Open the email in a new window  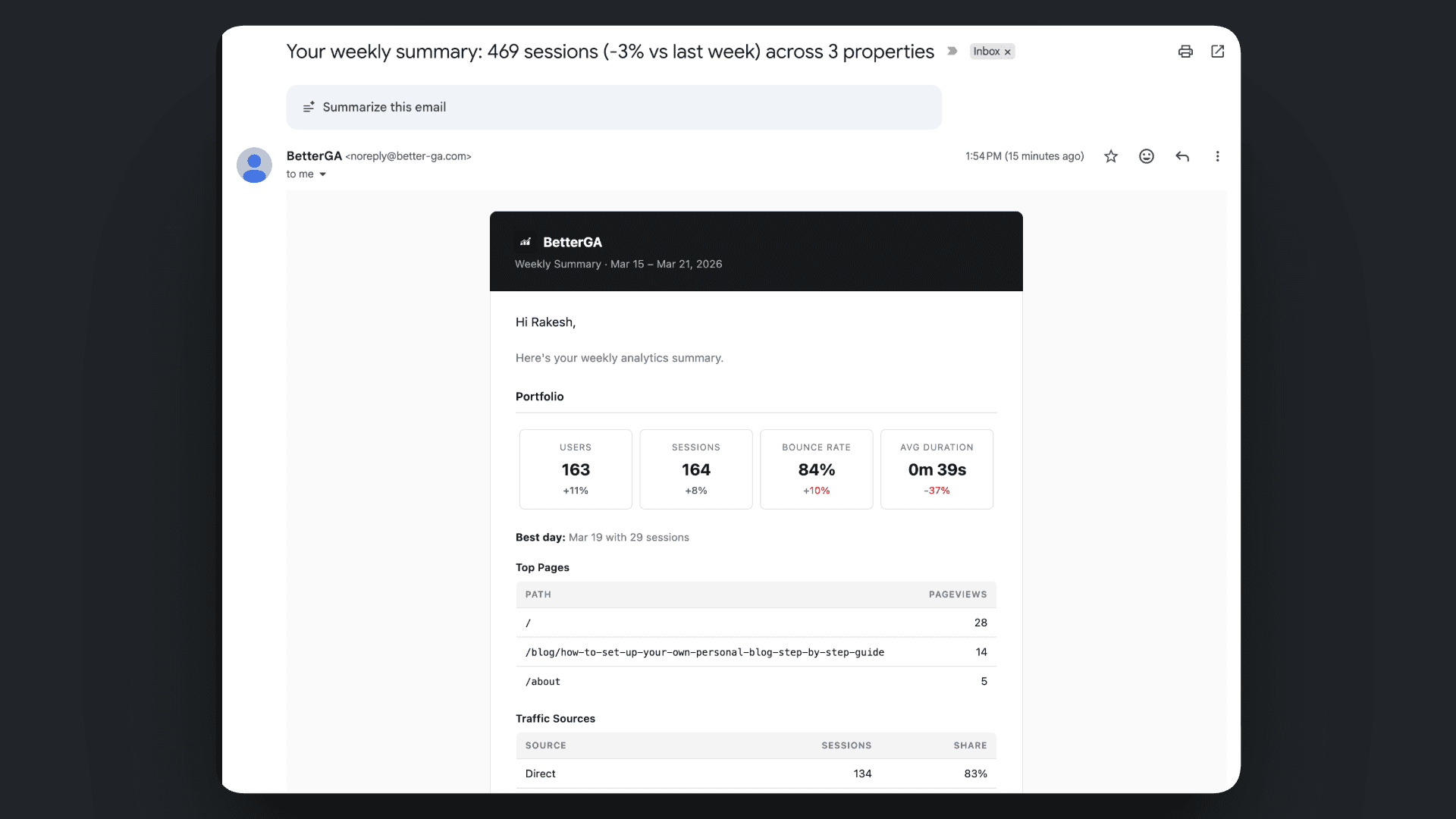tap(1218, 52)
